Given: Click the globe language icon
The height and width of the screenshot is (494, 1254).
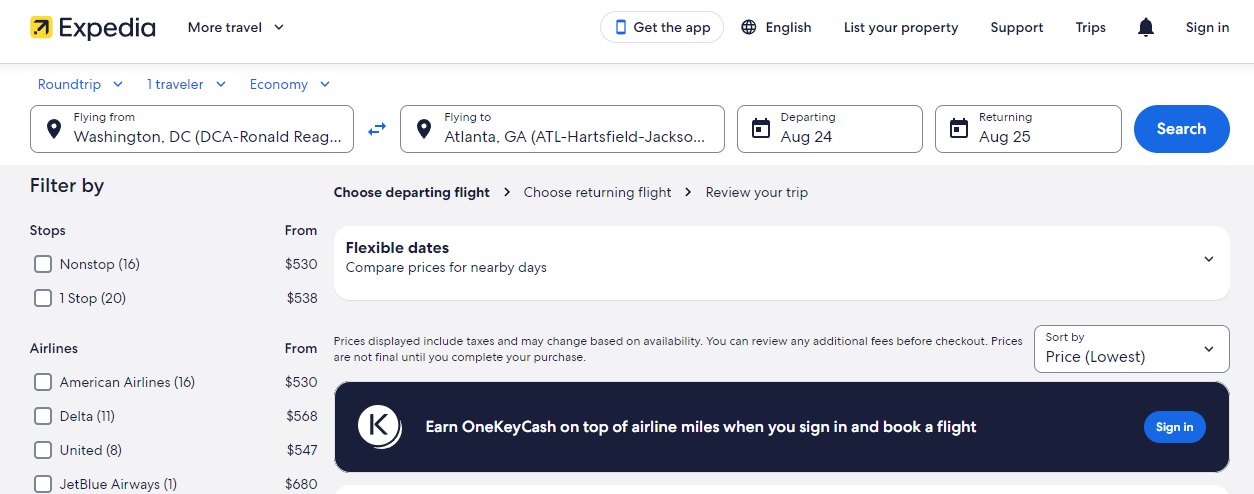Looking at the screenshot, I should point(749,28).
